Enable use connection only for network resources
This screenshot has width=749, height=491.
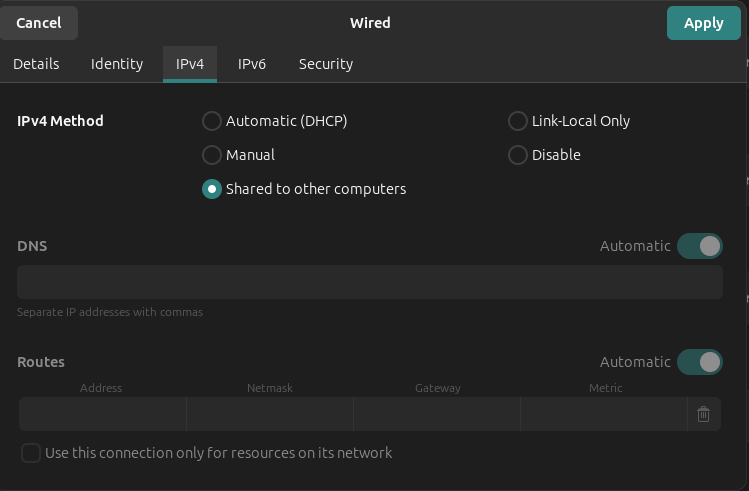[31, 453]
